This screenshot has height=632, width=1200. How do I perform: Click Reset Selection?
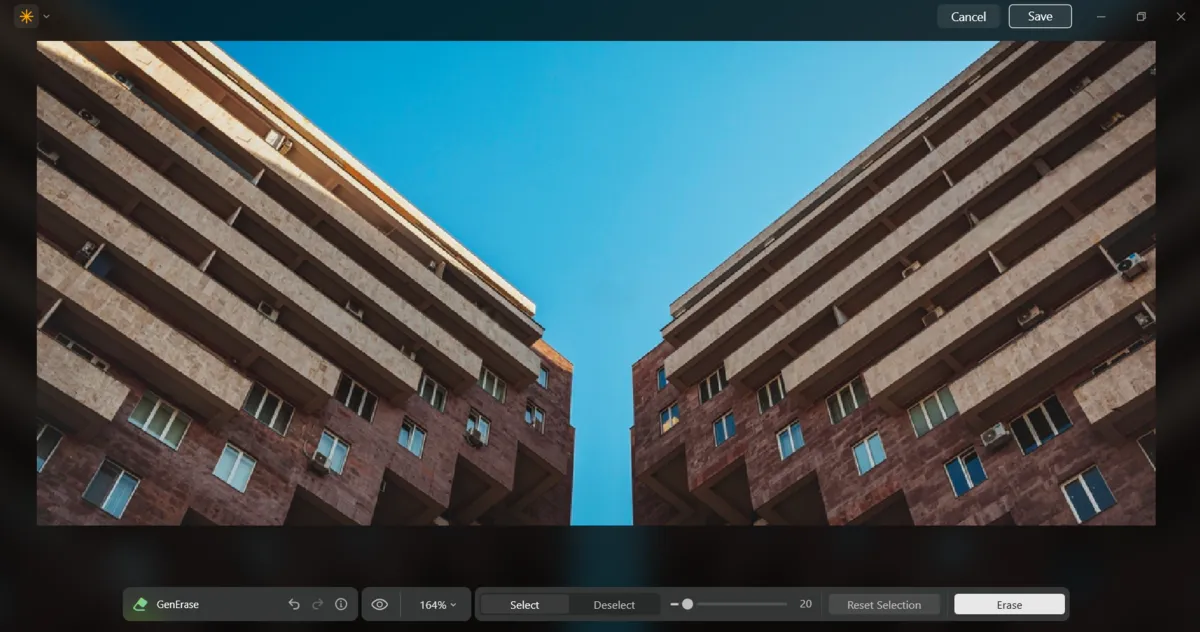884,604
